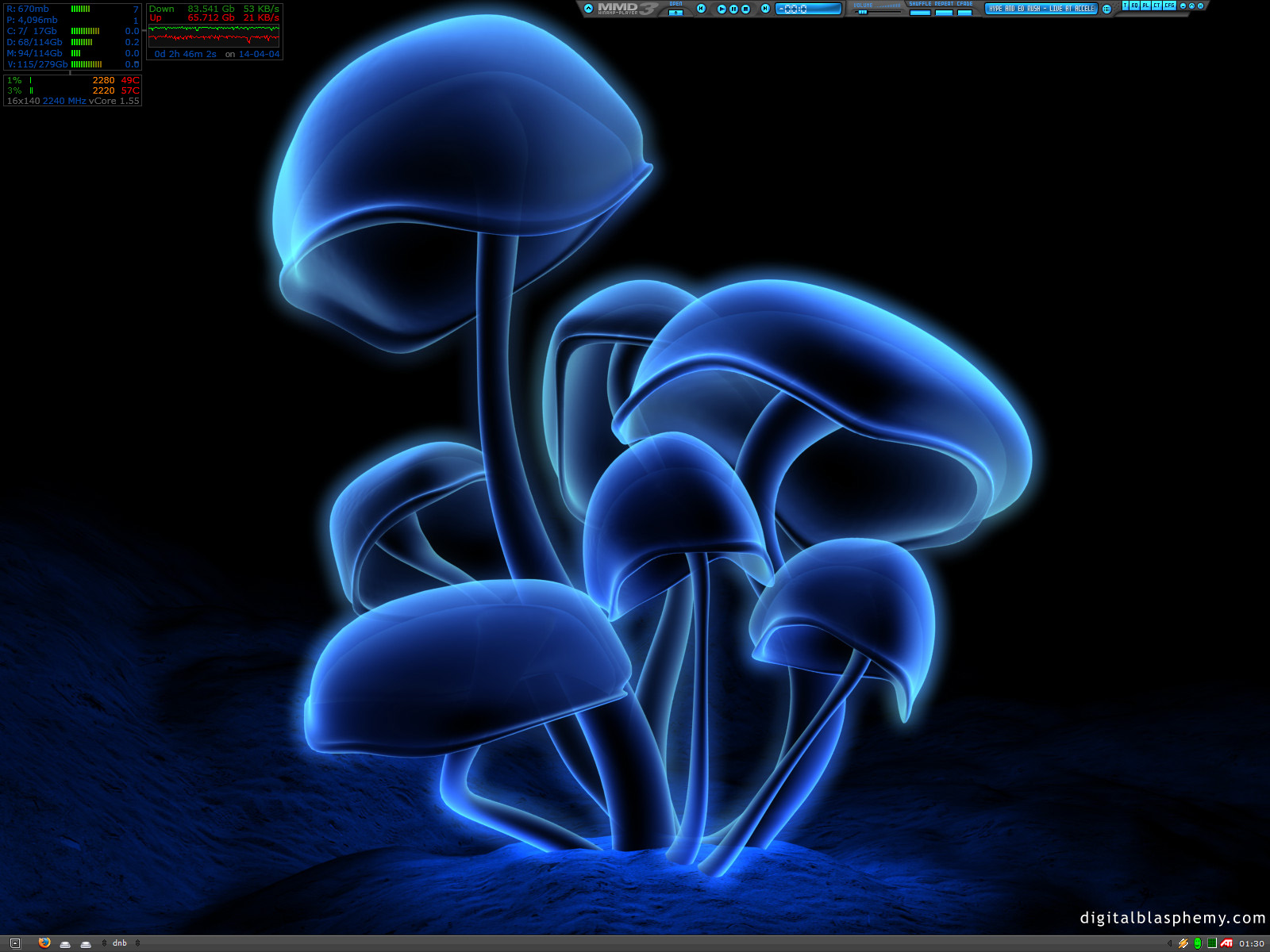Open the CFG configuration panel
Screen dimensions: 1270x952
(x=1169, y=6)
